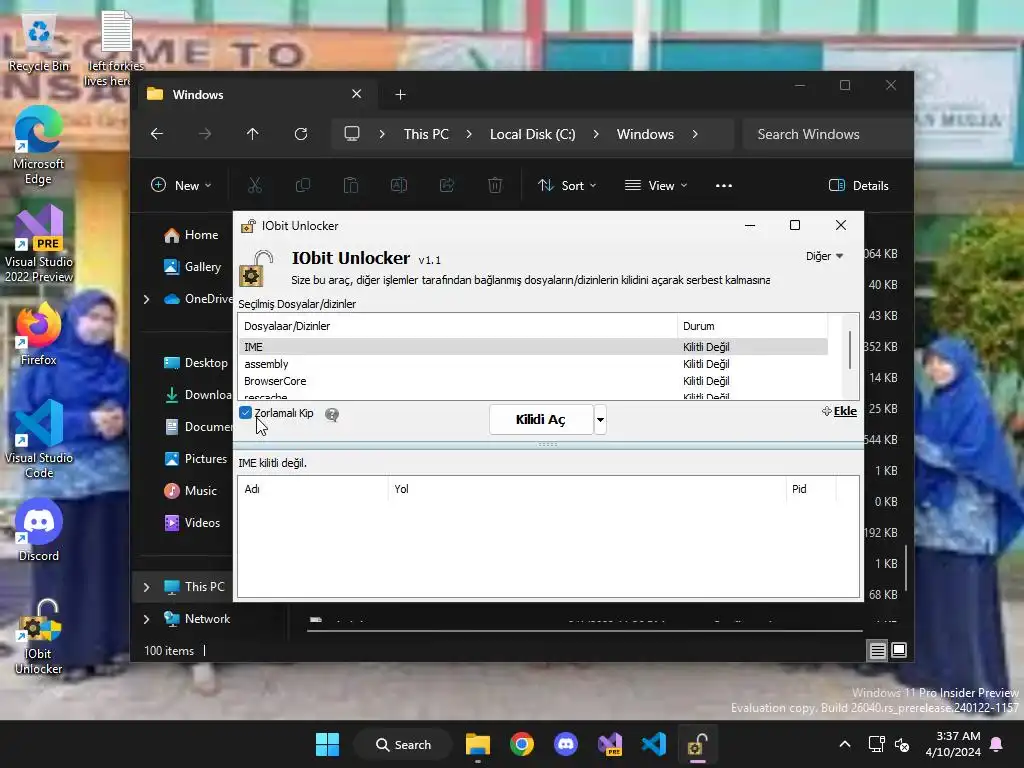The height and width of the screenshot is (768, 1024).
Task: Switch Explorer to large thumbnails view button
Action: (x=899, y=650)
